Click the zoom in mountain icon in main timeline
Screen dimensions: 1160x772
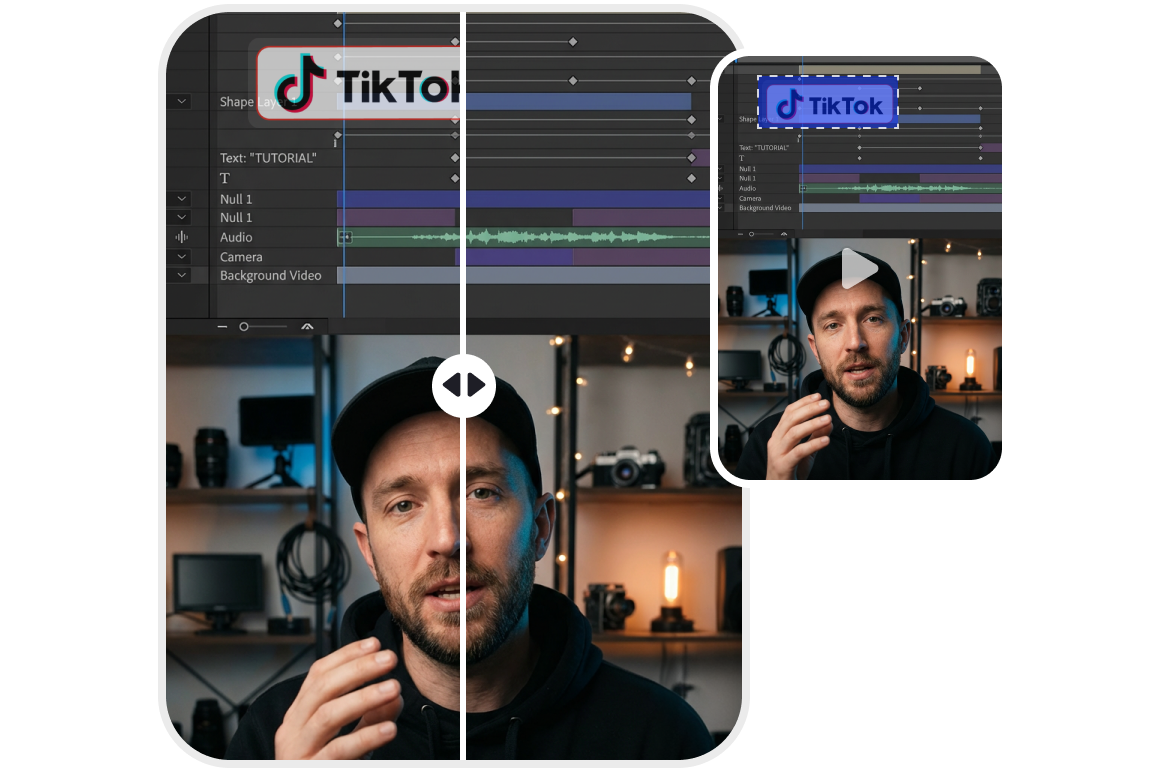coord(307,326)
